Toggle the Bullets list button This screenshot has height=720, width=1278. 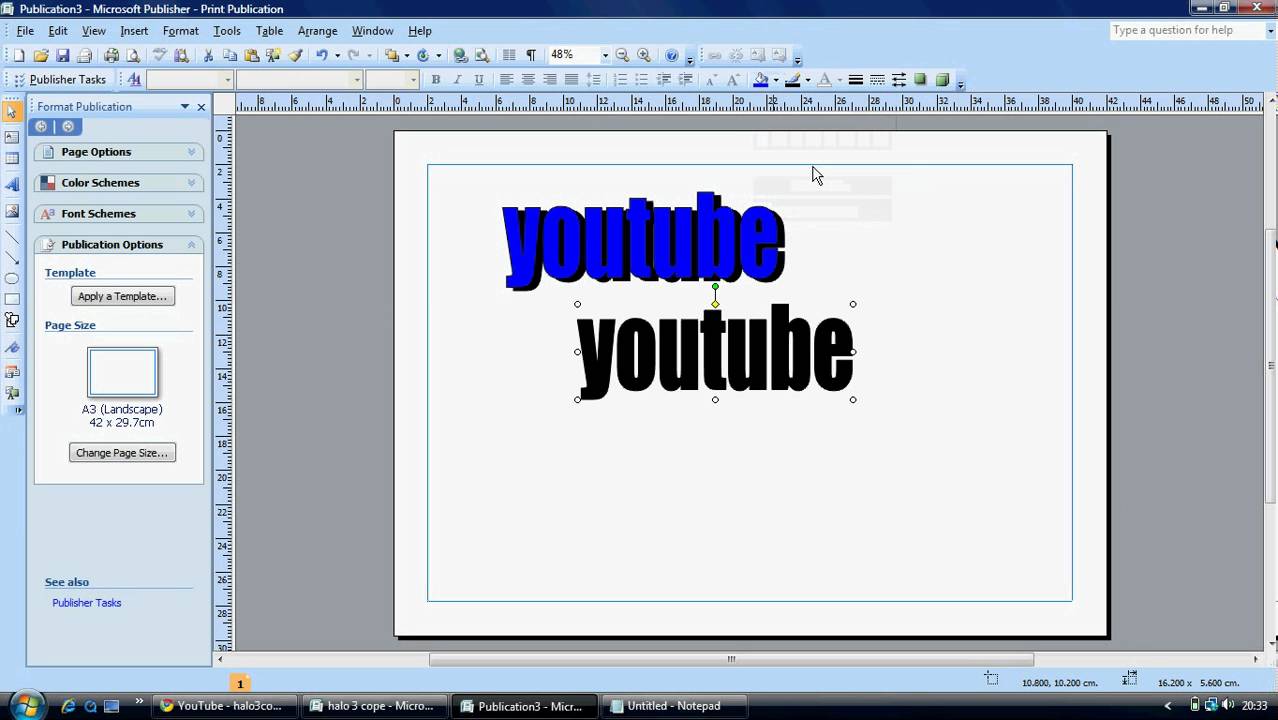(x=642, y=80)
